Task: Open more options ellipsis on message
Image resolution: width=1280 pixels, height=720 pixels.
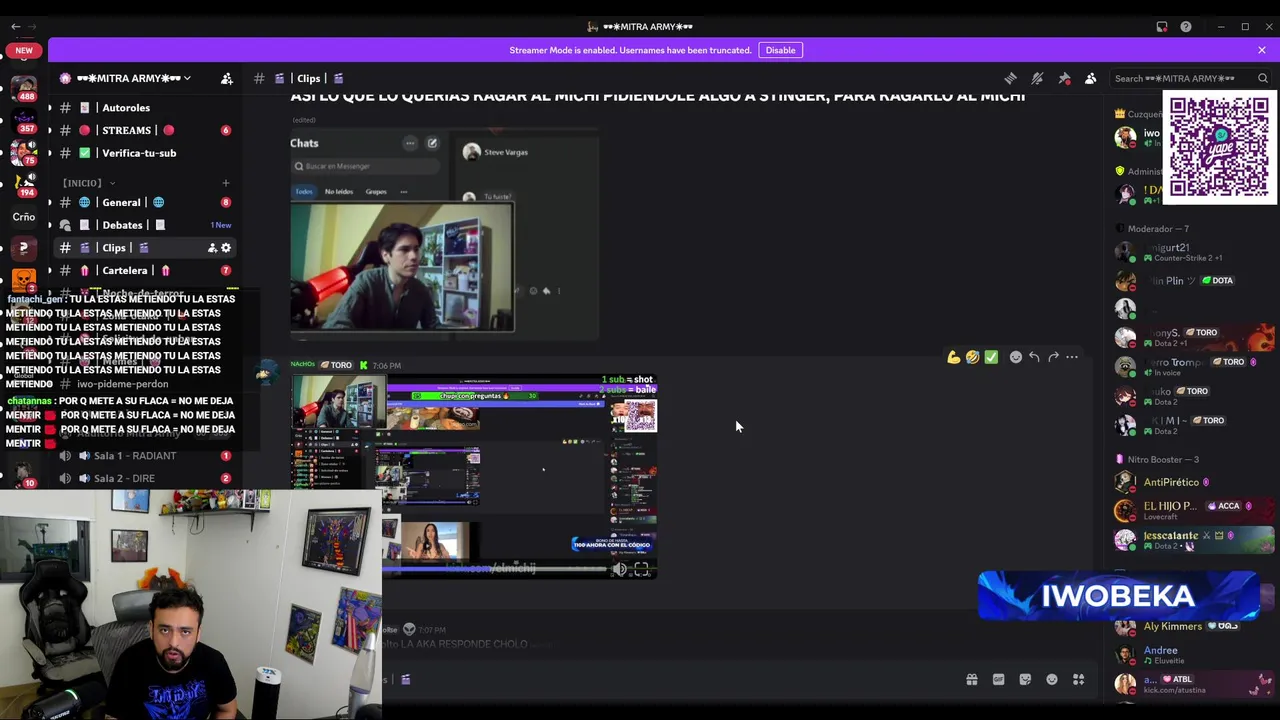Action: click(x=1072, y=357)
